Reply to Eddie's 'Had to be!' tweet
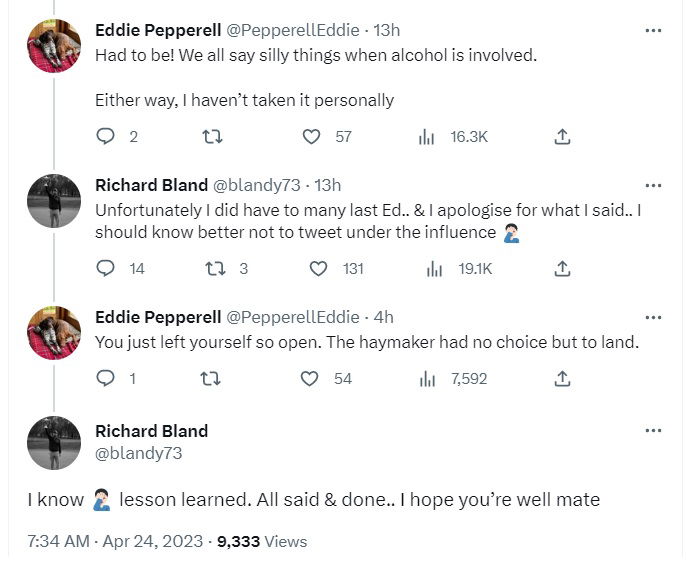 106,136
